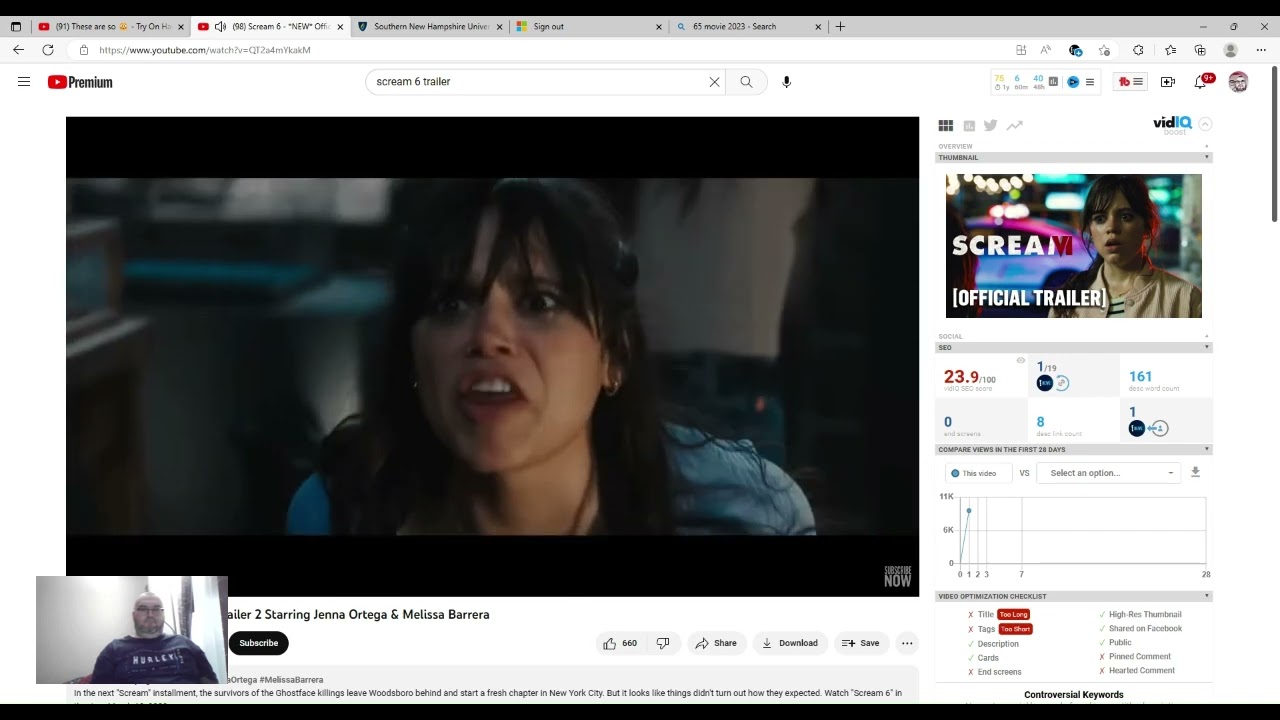Viewport: 1280px width, 720px height.
Task: Mute the Scream 6 tab audio
Action: coord(220,27)
